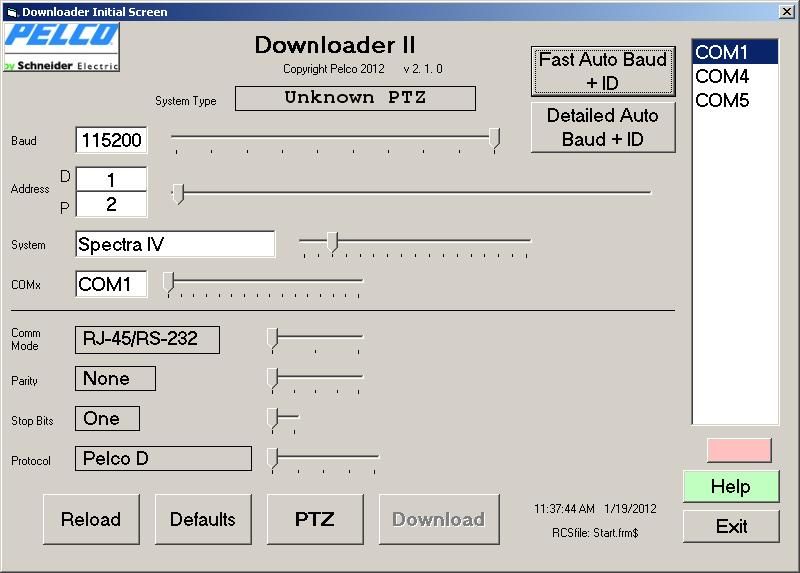Click the greyed Download button
Viewport: 800px width, 573px height.
tap(439, 519)
